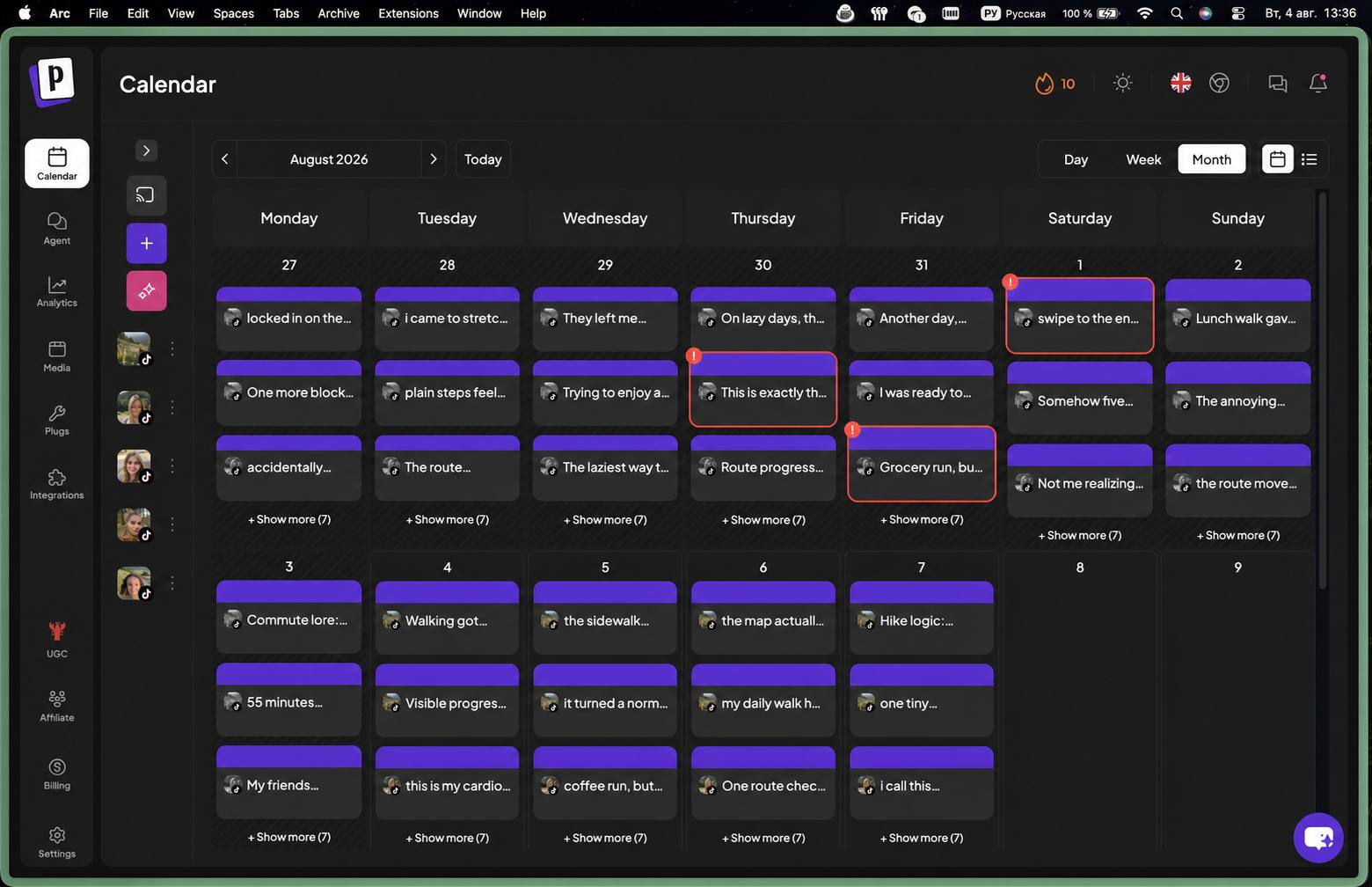
Task: Toggle the light/dark theme sun icon
Action: click(1122, 83)
